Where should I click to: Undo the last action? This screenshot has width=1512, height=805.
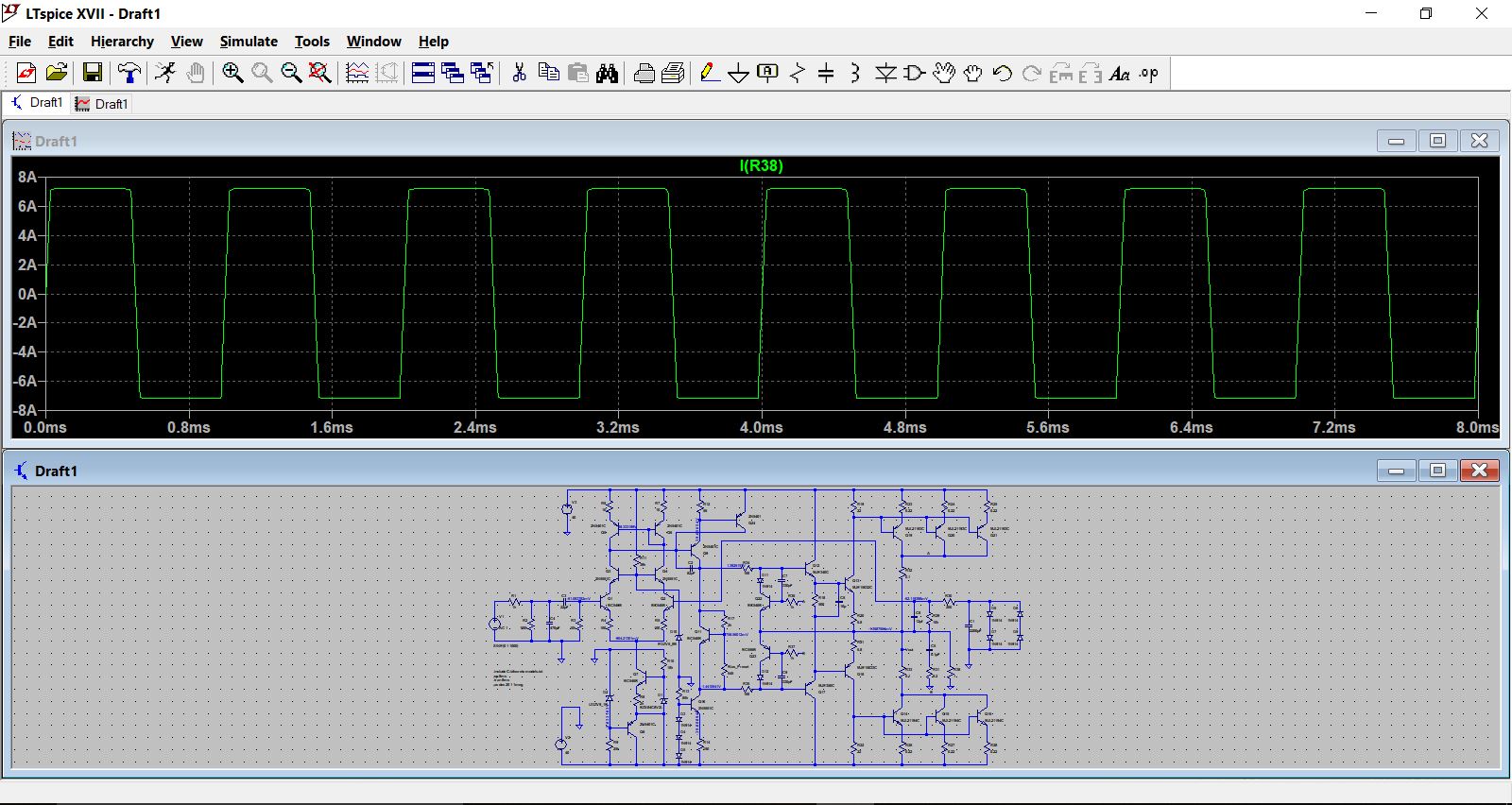pyautogui.click(x=1003, y=73)
